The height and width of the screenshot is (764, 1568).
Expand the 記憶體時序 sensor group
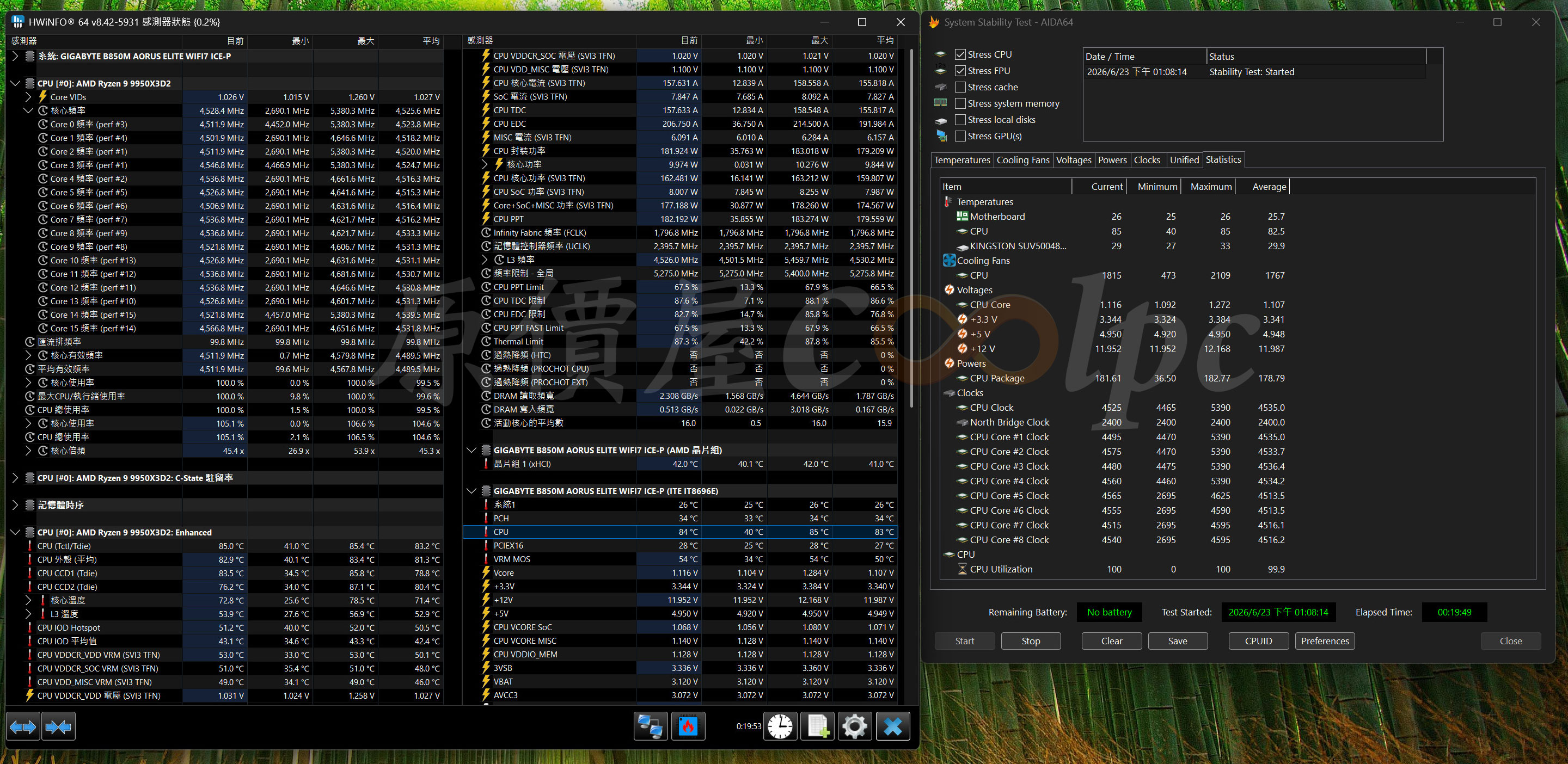click(x=16, y=505)
